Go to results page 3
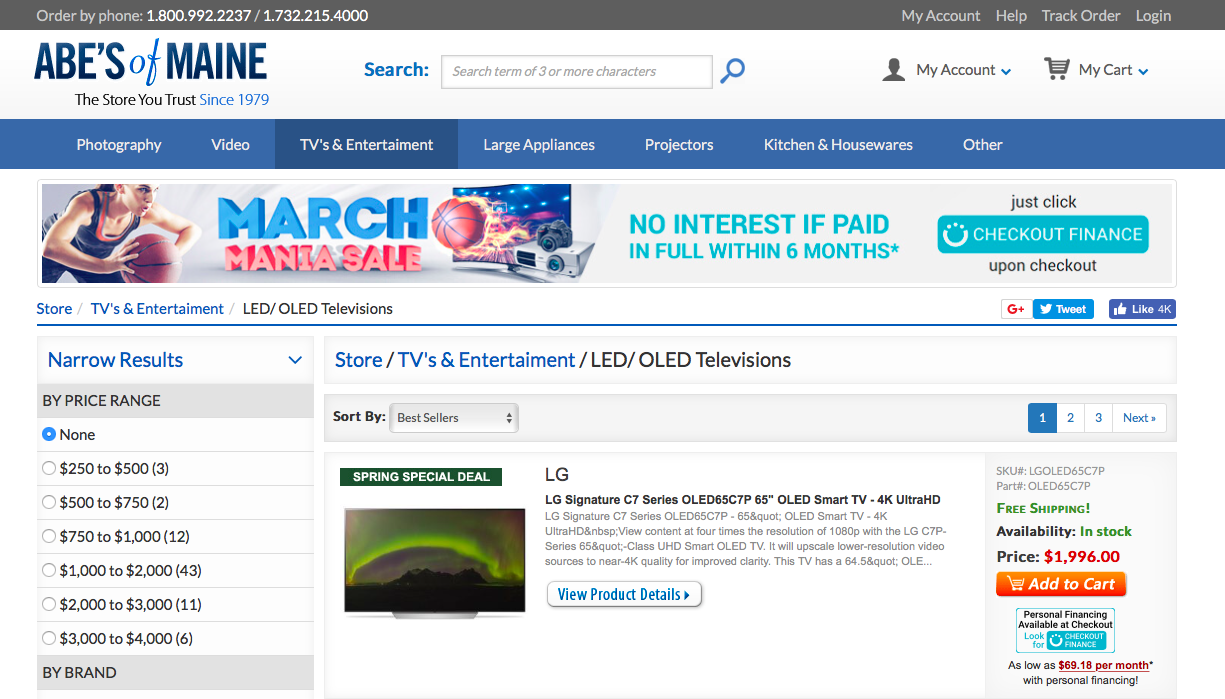 pyautogui.click(x=1098, y=418)
